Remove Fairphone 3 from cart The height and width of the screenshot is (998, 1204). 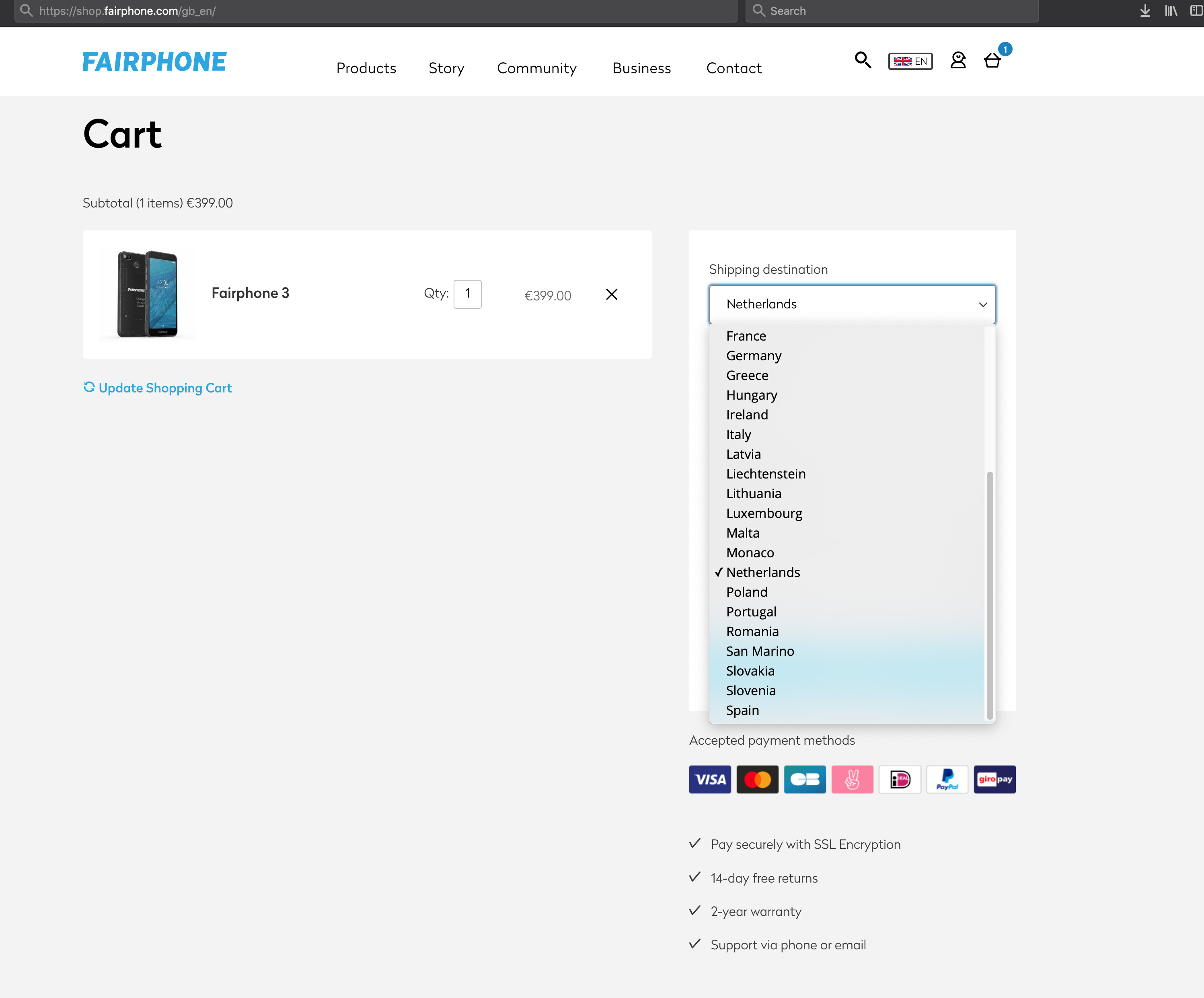(x=612, y=294)
